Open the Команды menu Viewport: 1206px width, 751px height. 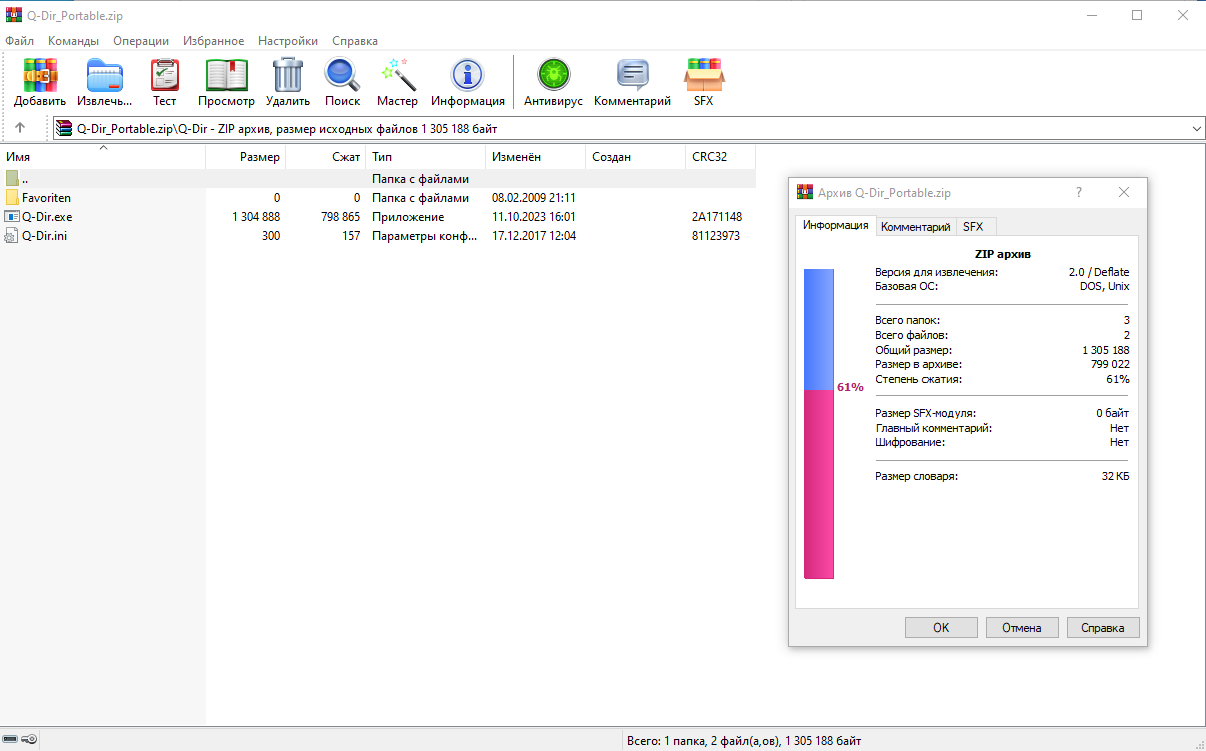(x=73, y=41)
